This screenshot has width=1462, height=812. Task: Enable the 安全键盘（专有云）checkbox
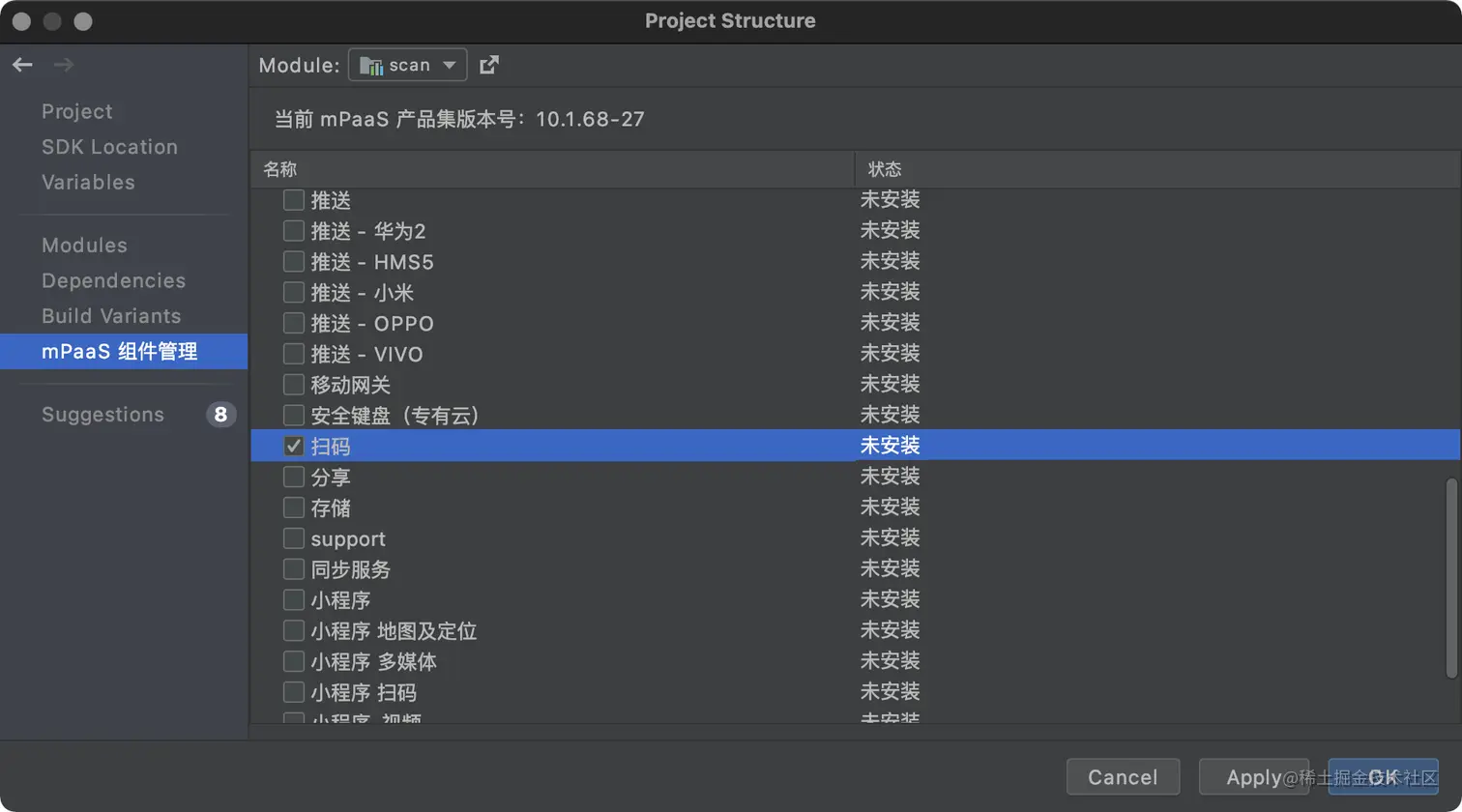[294, 416]
